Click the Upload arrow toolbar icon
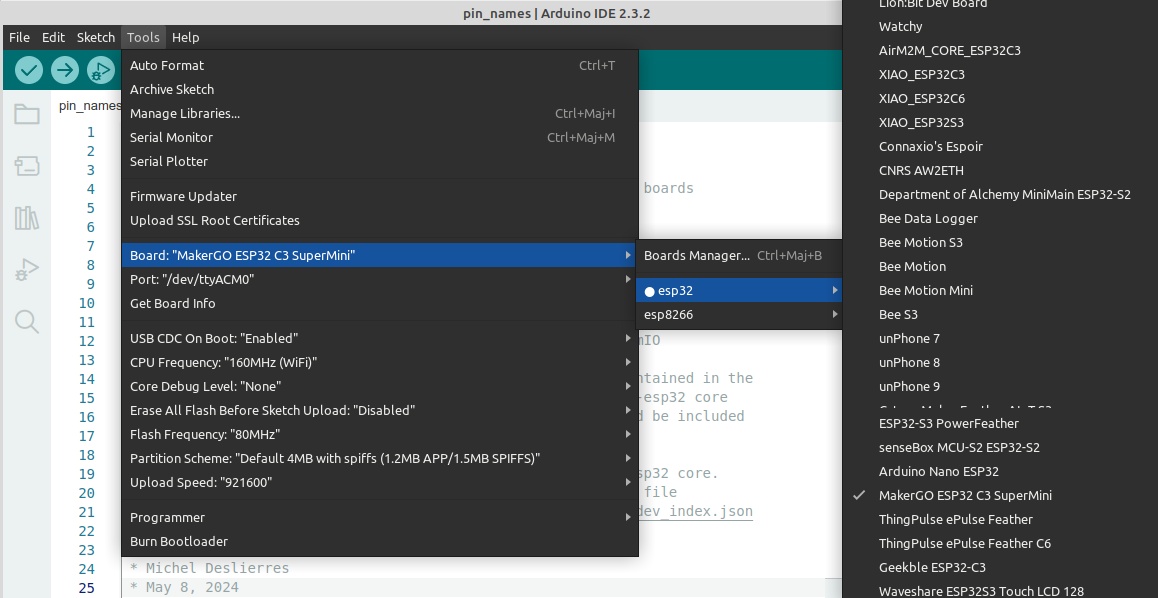 pyautogui.click(x=65, y=70)
